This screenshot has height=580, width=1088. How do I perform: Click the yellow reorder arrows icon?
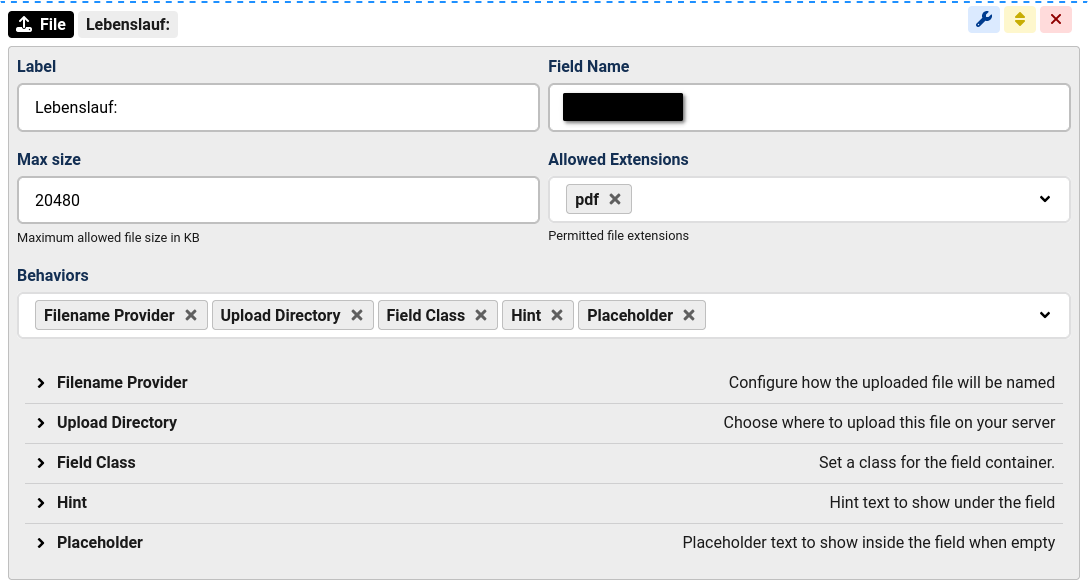pos(1020,20)
